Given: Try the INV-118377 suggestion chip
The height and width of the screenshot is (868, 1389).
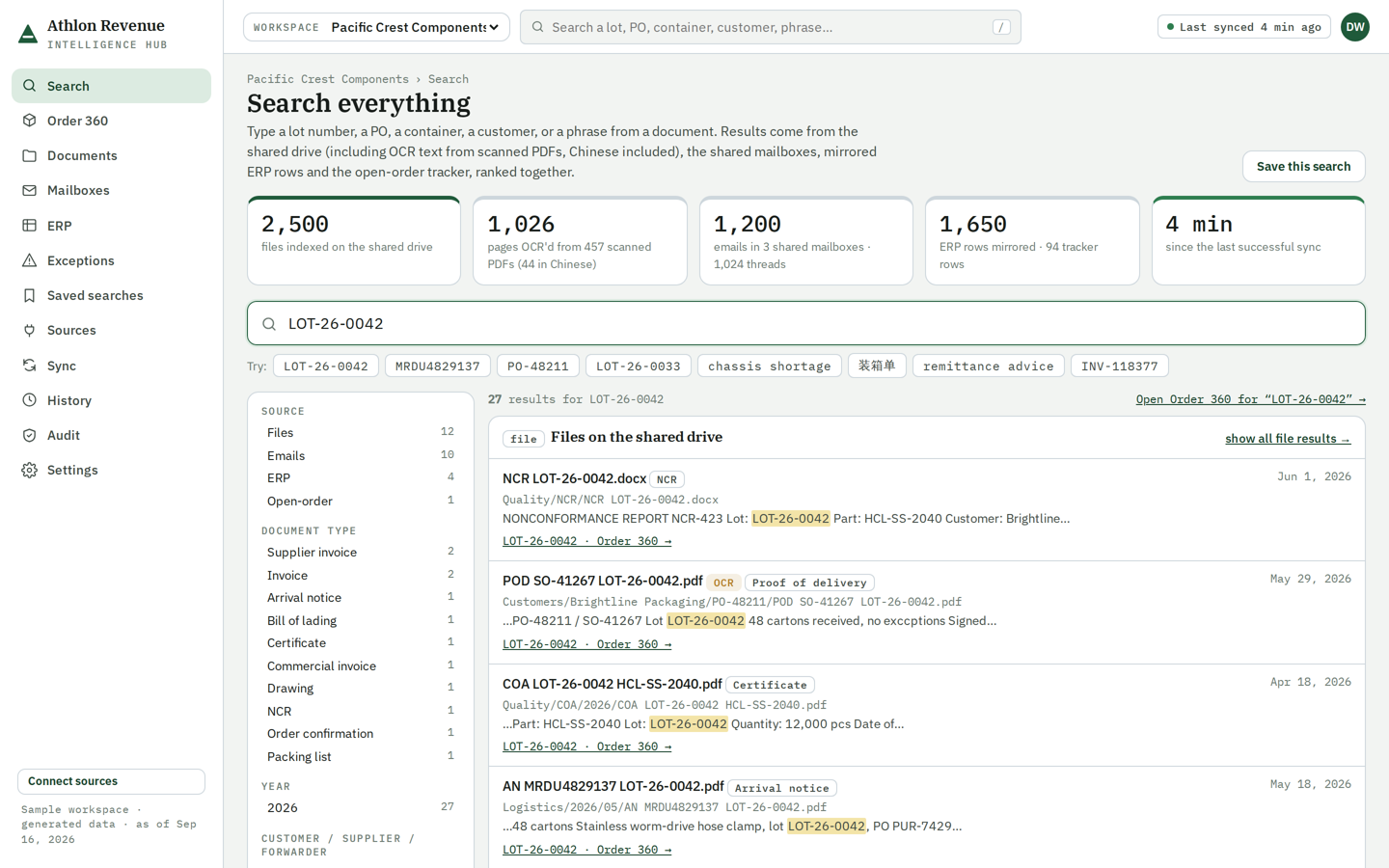Looking at the screenshot, I should (1119, 366).
